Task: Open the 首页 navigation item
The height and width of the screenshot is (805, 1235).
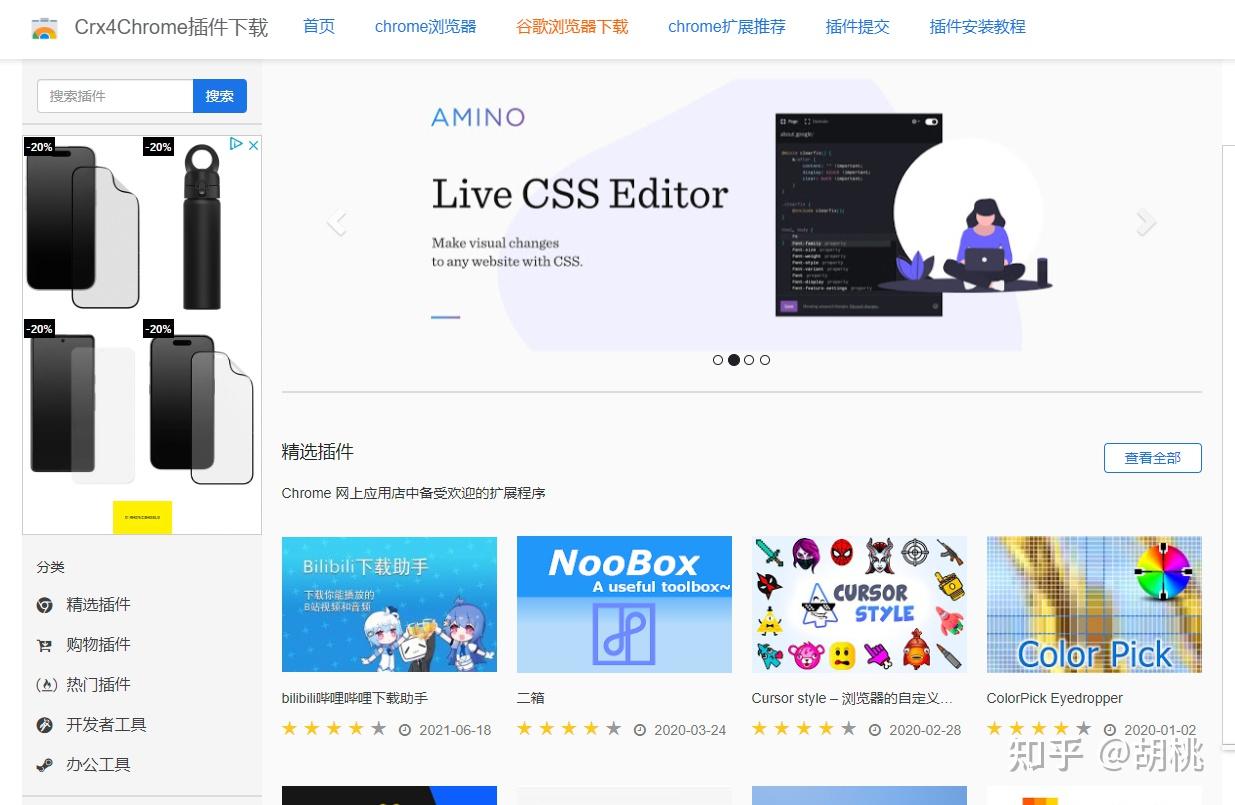Action: point(318,27)
